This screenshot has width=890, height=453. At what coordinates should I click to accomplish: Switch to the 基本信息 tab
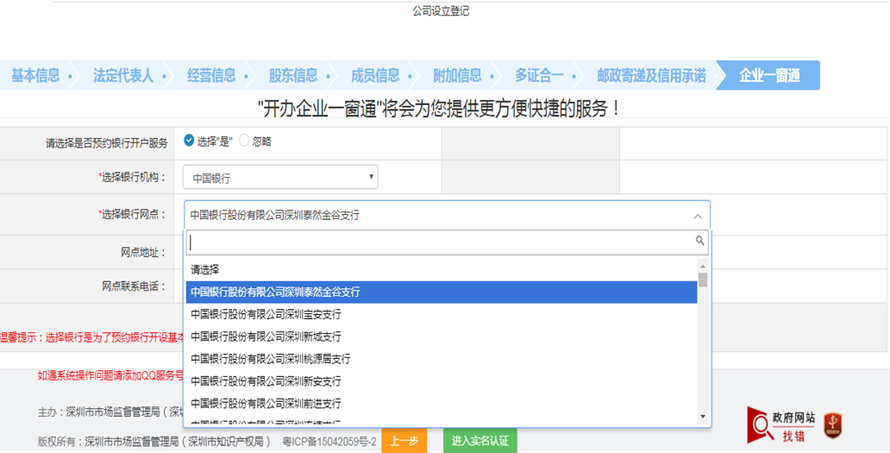click(x=35, y=75)
